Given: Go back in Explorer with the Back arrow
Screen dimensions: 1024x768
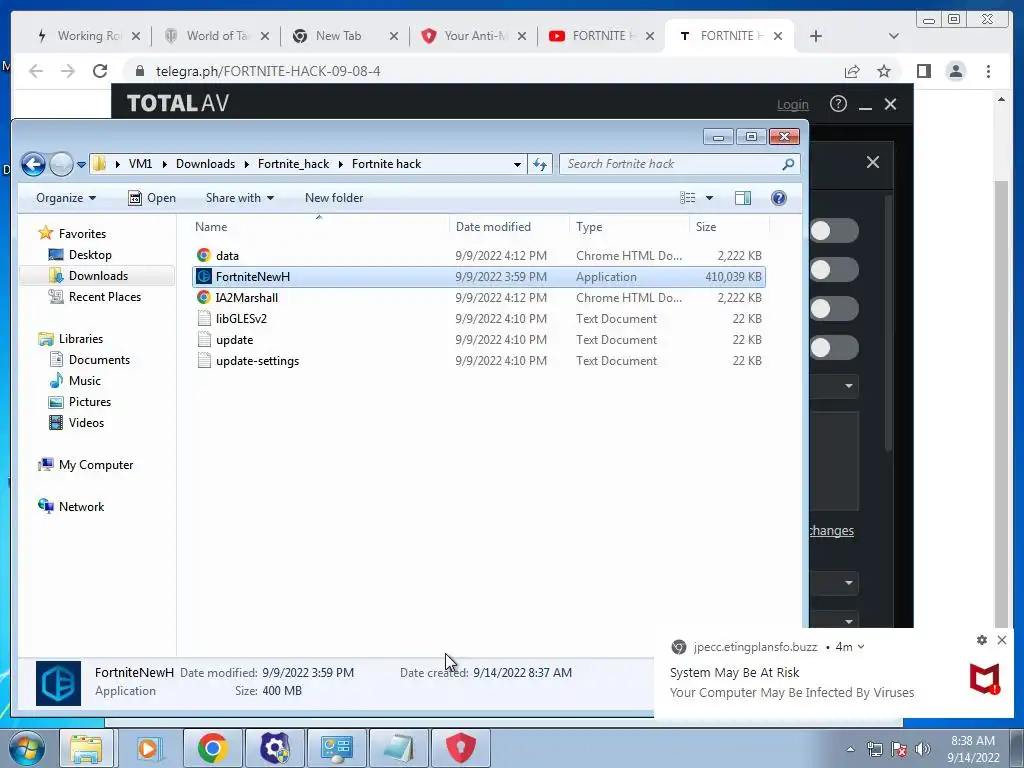Looking at the screenshot, I should [33, 164].
